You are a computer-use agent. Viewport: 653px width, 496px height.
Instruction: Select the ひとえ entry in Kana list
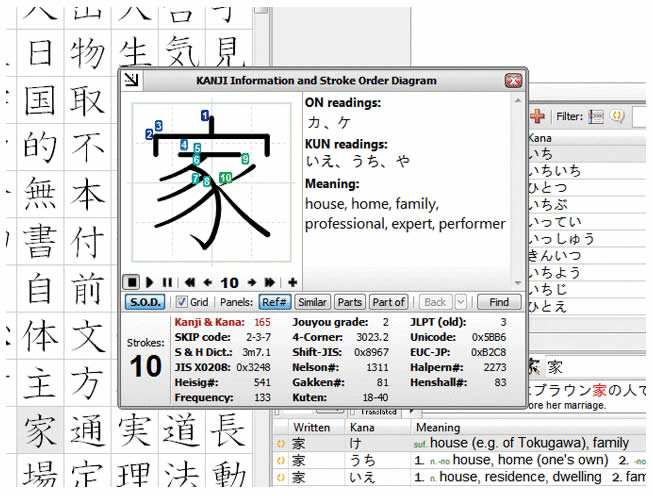[587, 307]
